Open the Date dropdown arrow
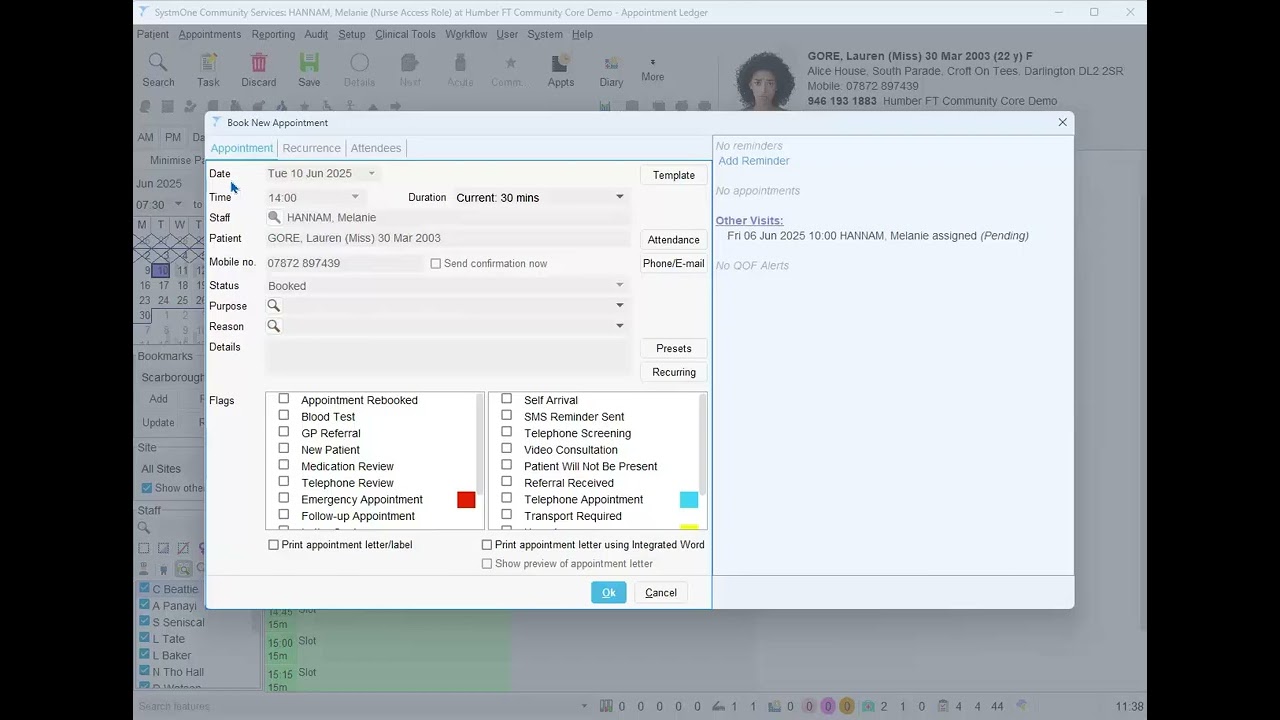1280x720 pixels. click(371, 173)
